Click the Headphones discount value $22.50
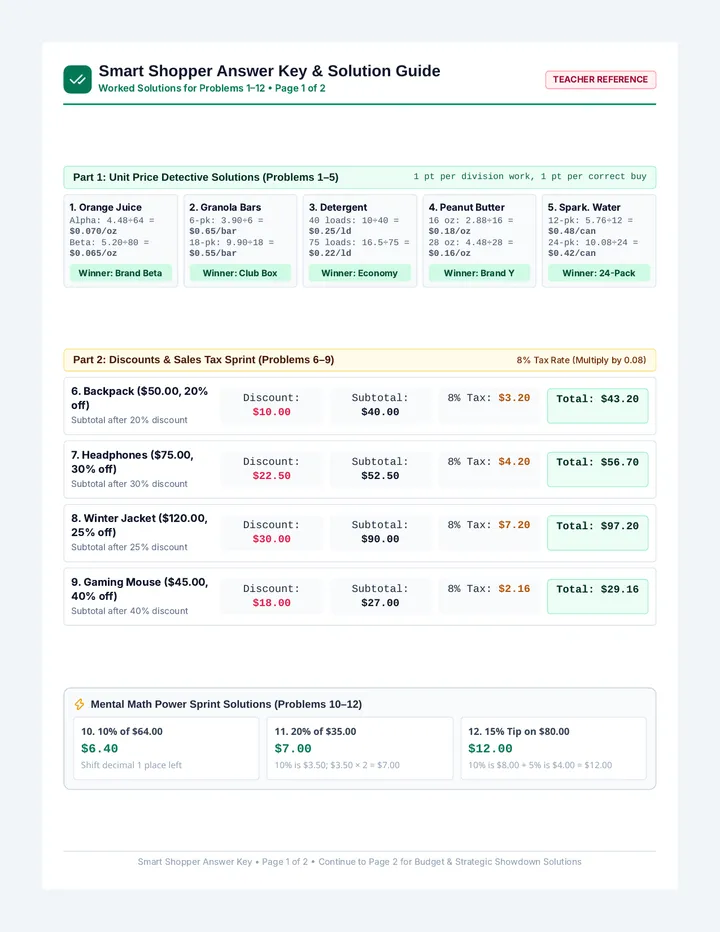This screenshot has width=720, height=932. click(272, 476)
